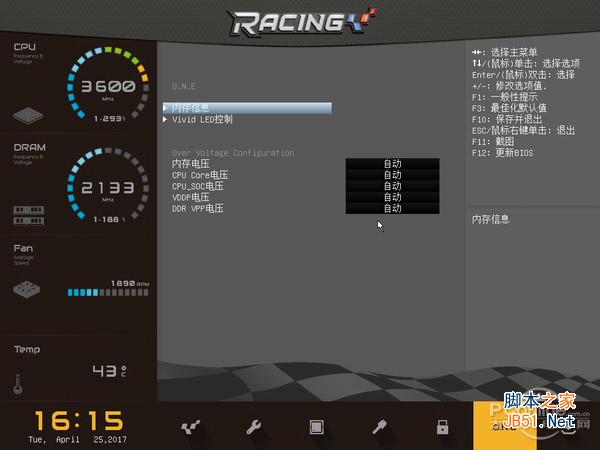Image resolution: width=600 pixels, height=450 pixels.
Task: Select the DDR VPP电压 label
Action: click(x=197, y=208)
